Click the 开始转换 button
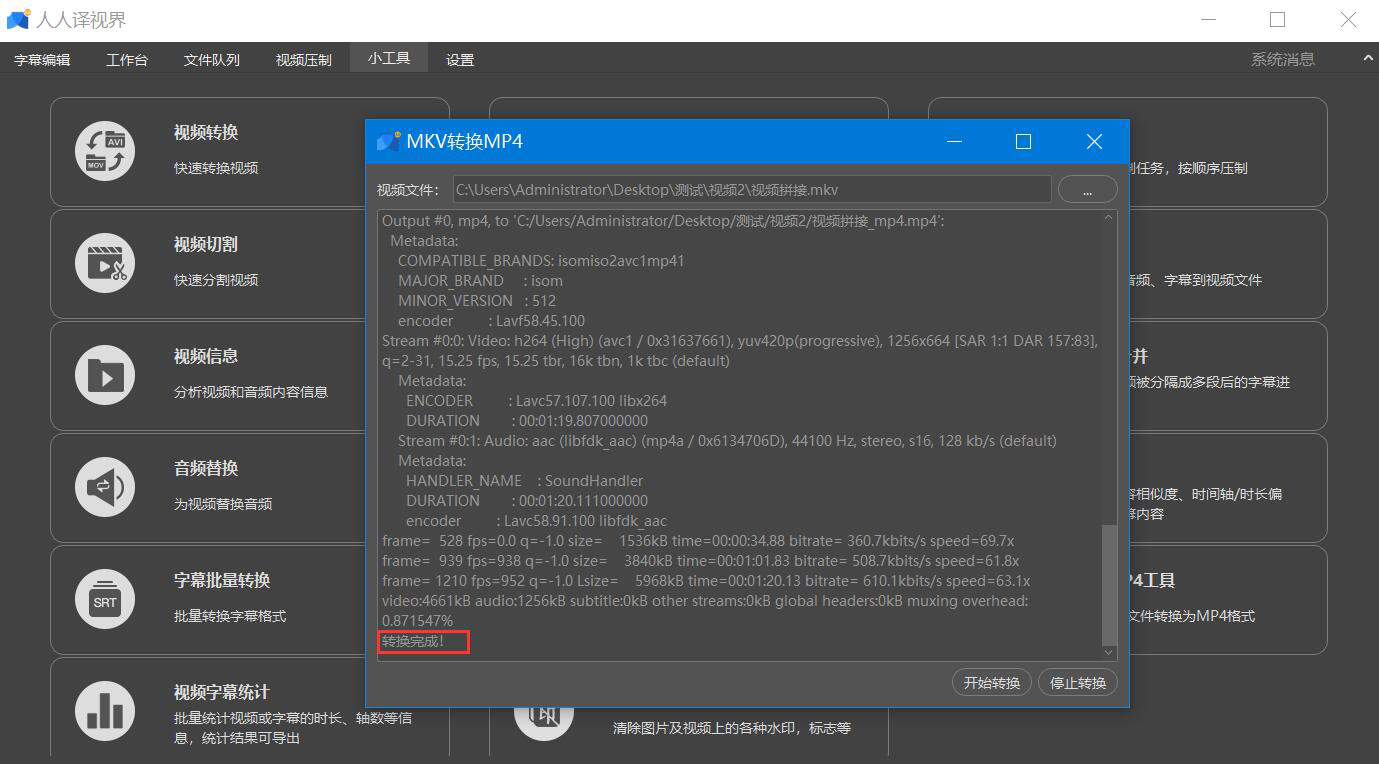The height and width of the screenshot is (764, 1379). [x=992, y=683]
